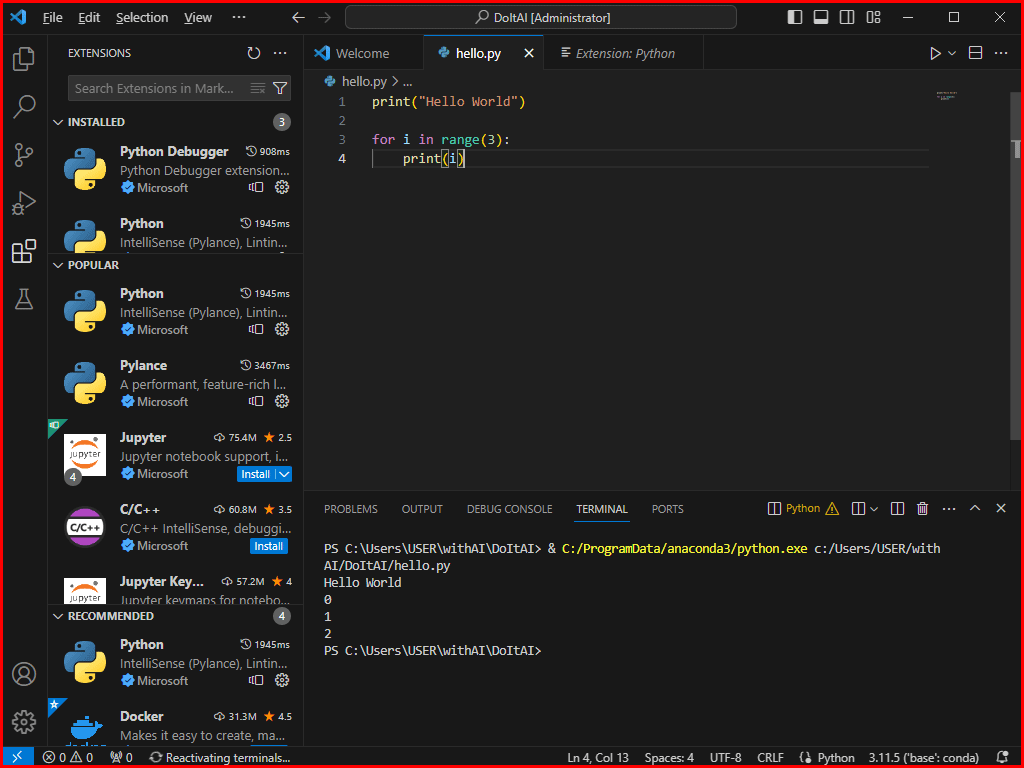Click the Extensions activity bar icon
The image size is (1024, 768).
tap(24, 251)
